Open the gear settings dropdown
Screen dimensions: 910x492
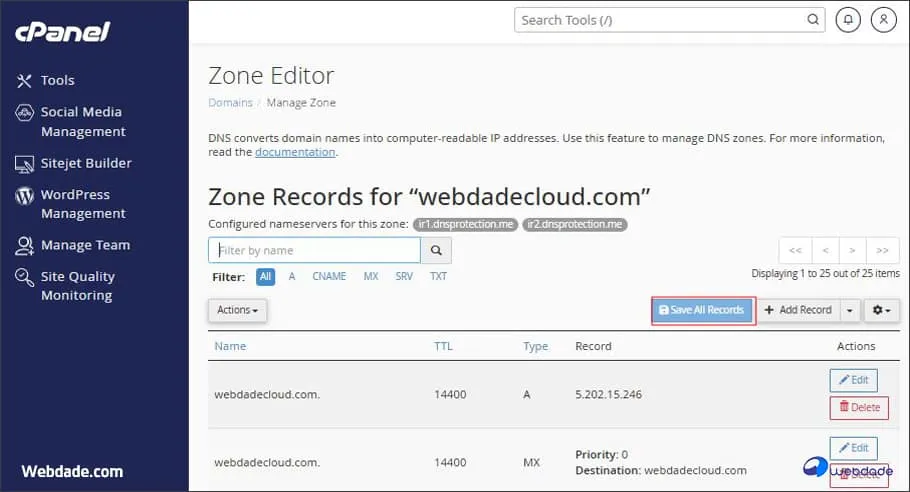(x=882, y=310)
